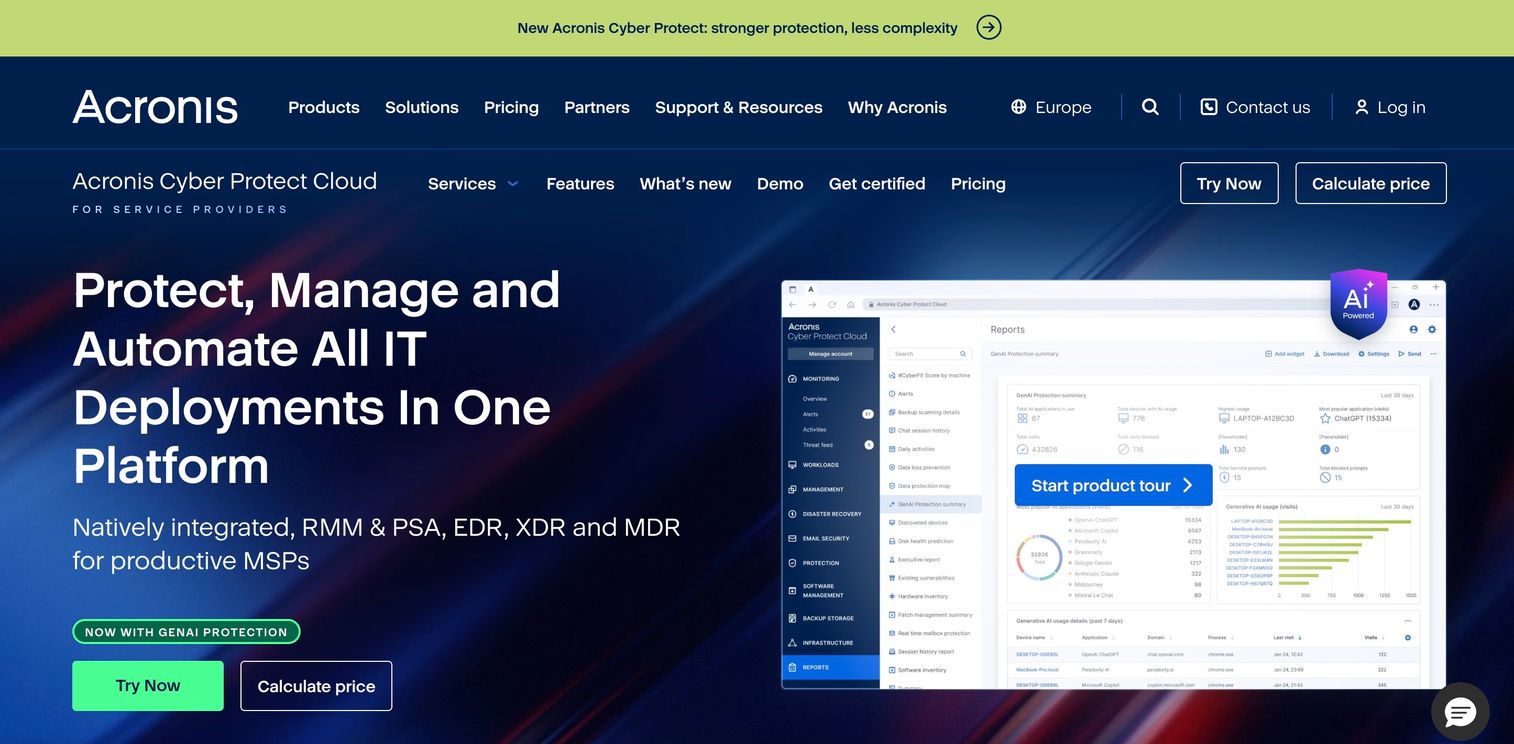Open the Solutions menu

pos(422,107)
